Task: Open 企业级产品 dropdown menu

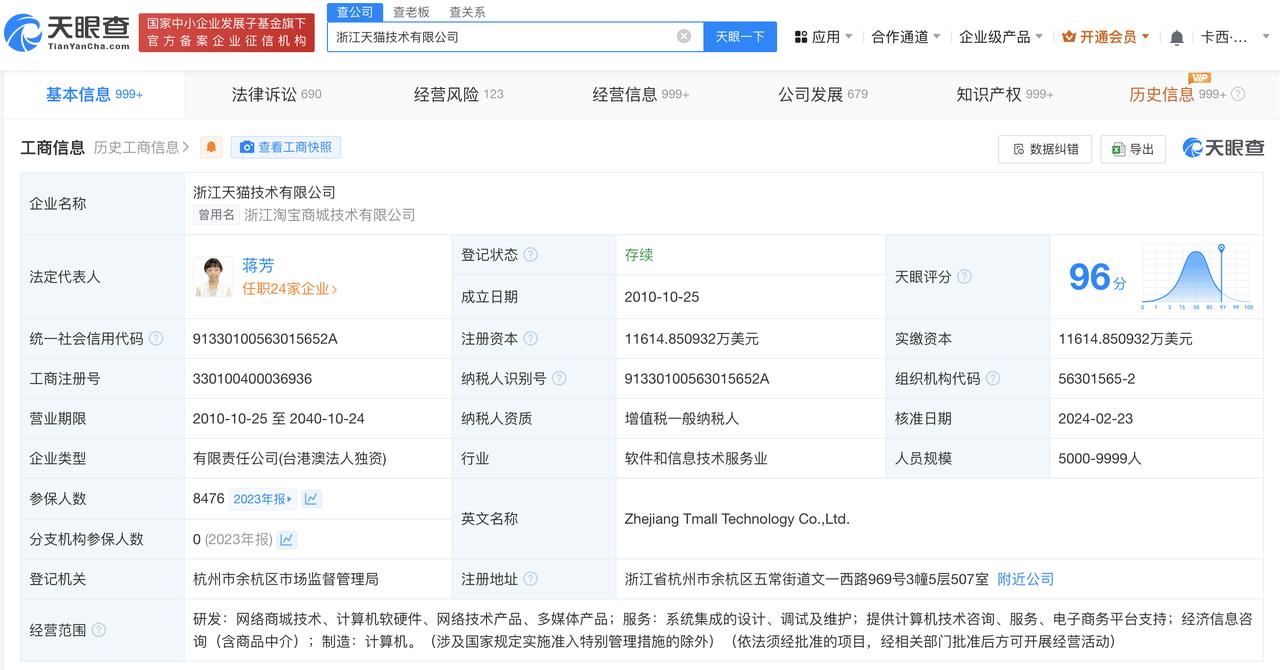Action: (x=1001, y=37)
